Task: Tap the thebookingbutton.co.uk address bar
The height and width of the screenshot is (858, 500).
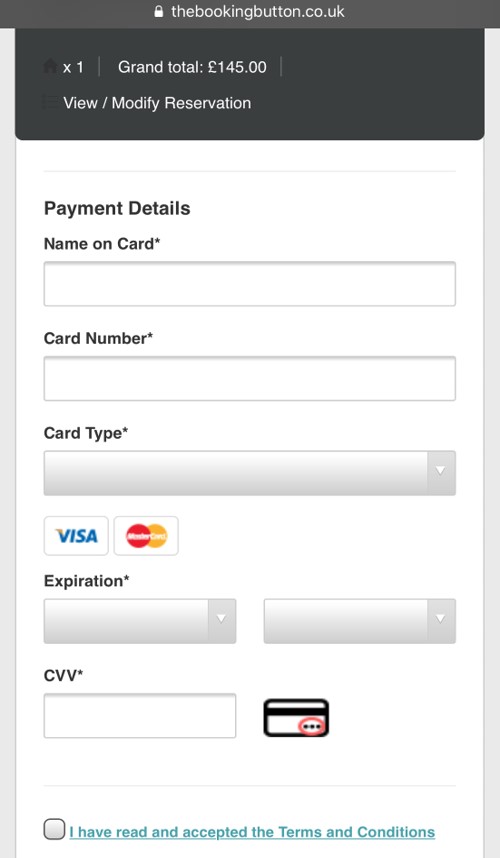Action: click(250, 13)
